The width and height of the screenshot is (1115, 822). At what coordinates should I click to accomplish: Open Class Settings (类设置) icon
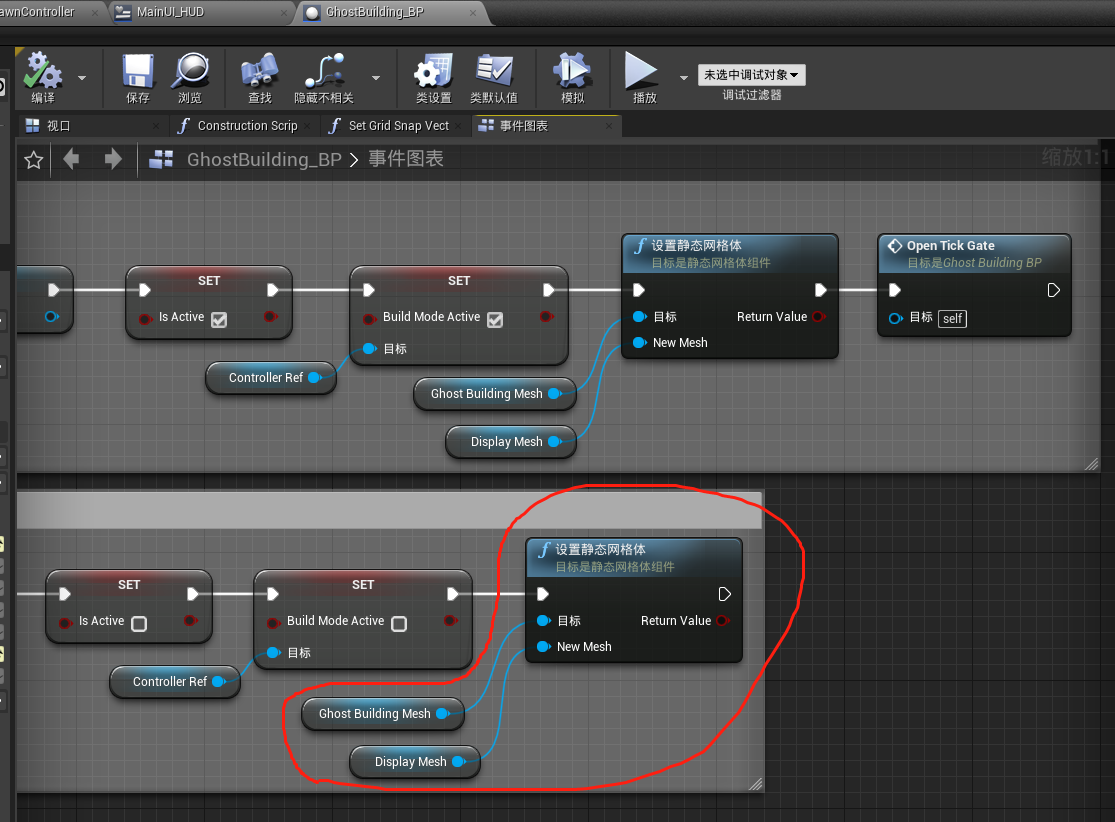tap(433, 71)
